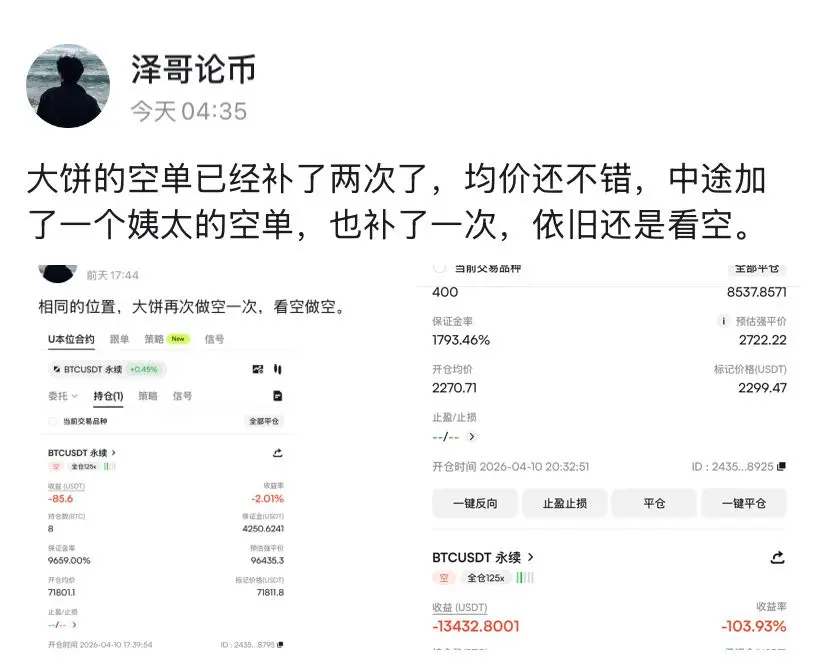828x664 pixels.
Task: Select the 信号 tab in the 持仓(1) row
Action: coord(182,396)
